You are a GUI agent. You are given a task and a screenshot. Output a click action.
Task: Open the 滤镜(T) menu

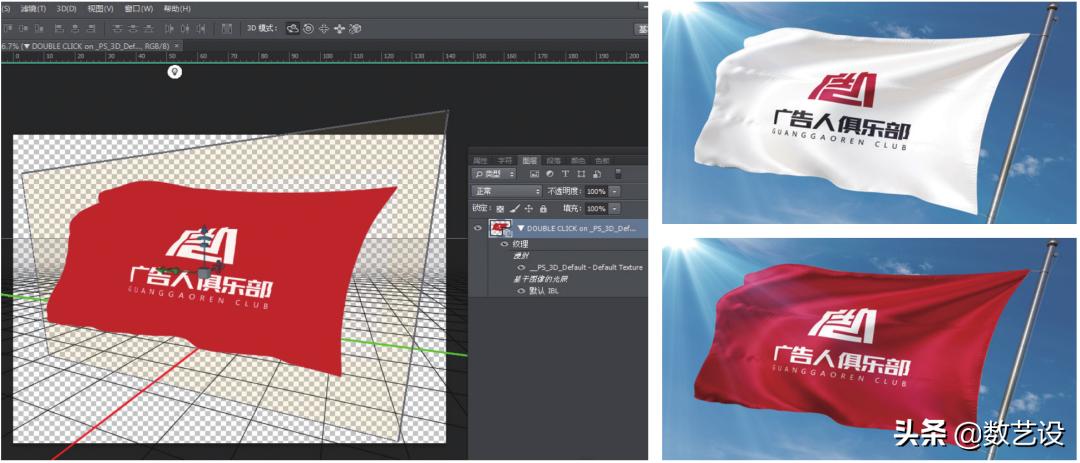pos(33,9)
